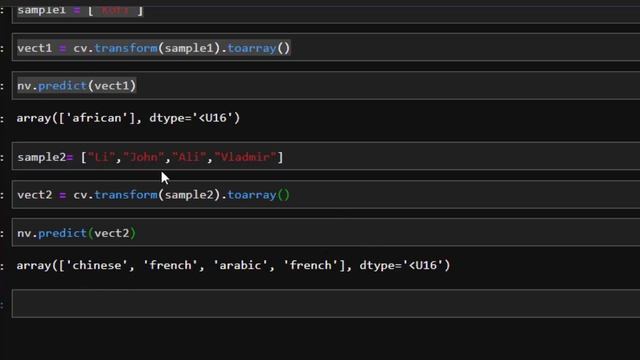Select the vect2 = cv.transform(sample2) cell
This screenshot has height=360, width=640.
(326, 195)
